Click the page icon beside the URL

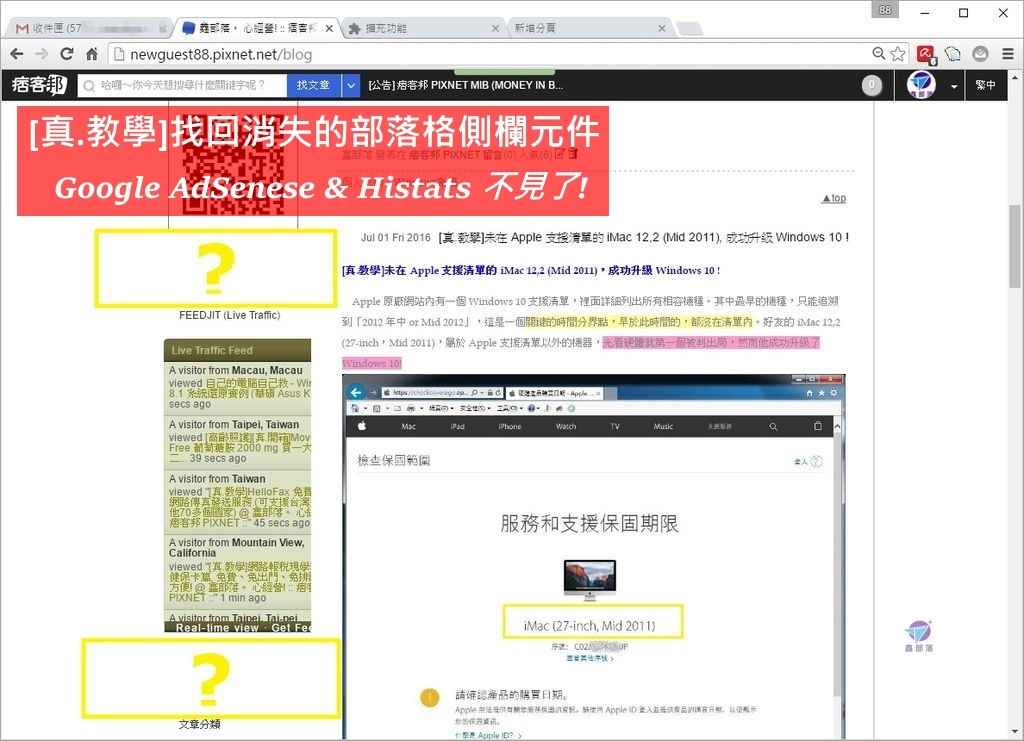coord(119,54)
